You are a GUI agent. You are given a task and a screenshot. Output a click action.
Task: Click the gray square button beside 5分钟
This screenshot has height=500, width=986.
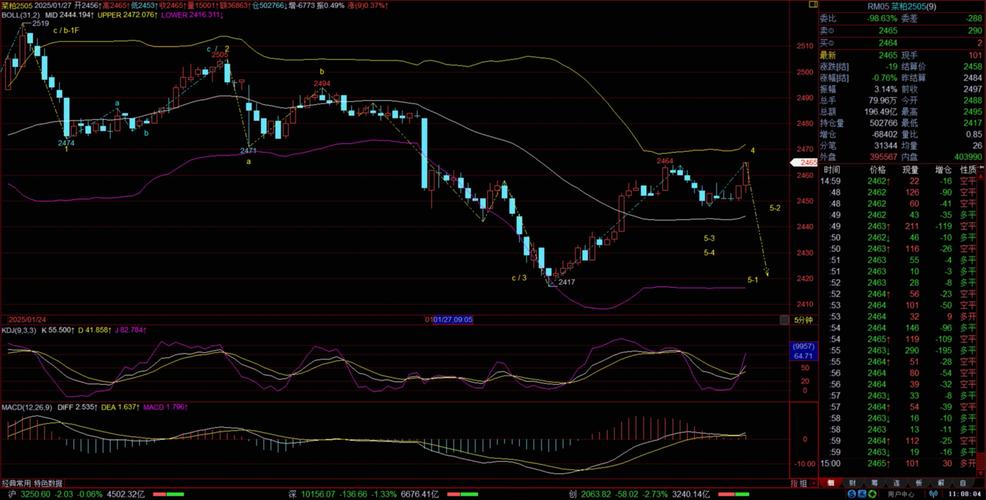[x=783, y=319]
